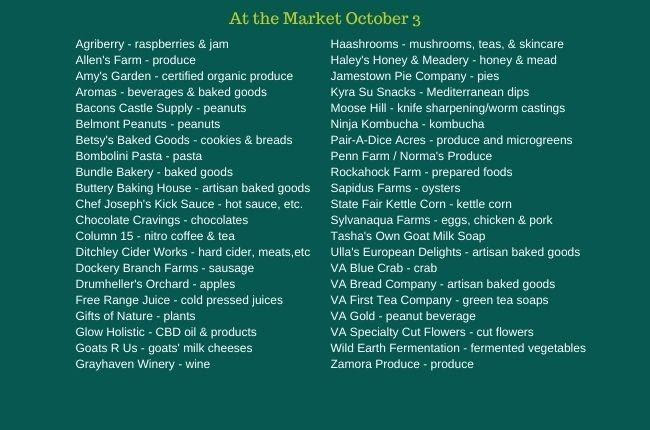This screenshot has height=430, width=650.
Task: Click Column 15 nitro coffee entry
Action: 155,236
